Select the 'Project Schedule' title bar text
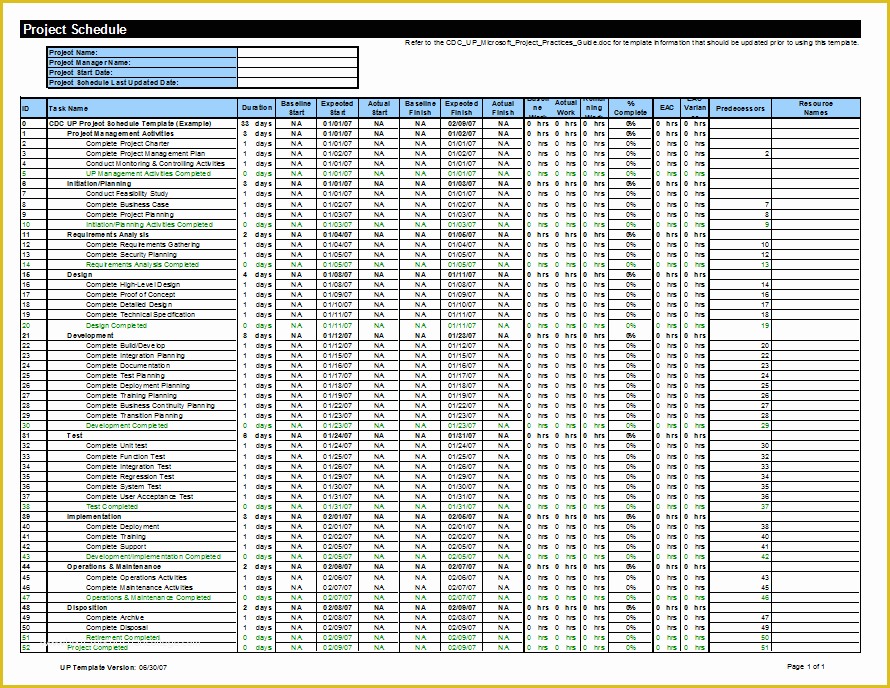This screenshot has width=890, height=688. [x=75, y=30]
